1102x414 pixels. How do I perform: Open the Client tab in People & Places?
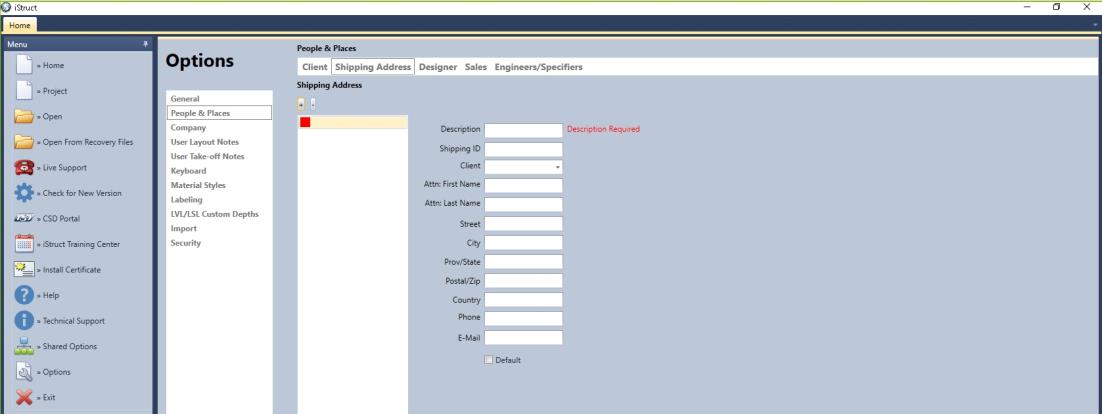315,67
